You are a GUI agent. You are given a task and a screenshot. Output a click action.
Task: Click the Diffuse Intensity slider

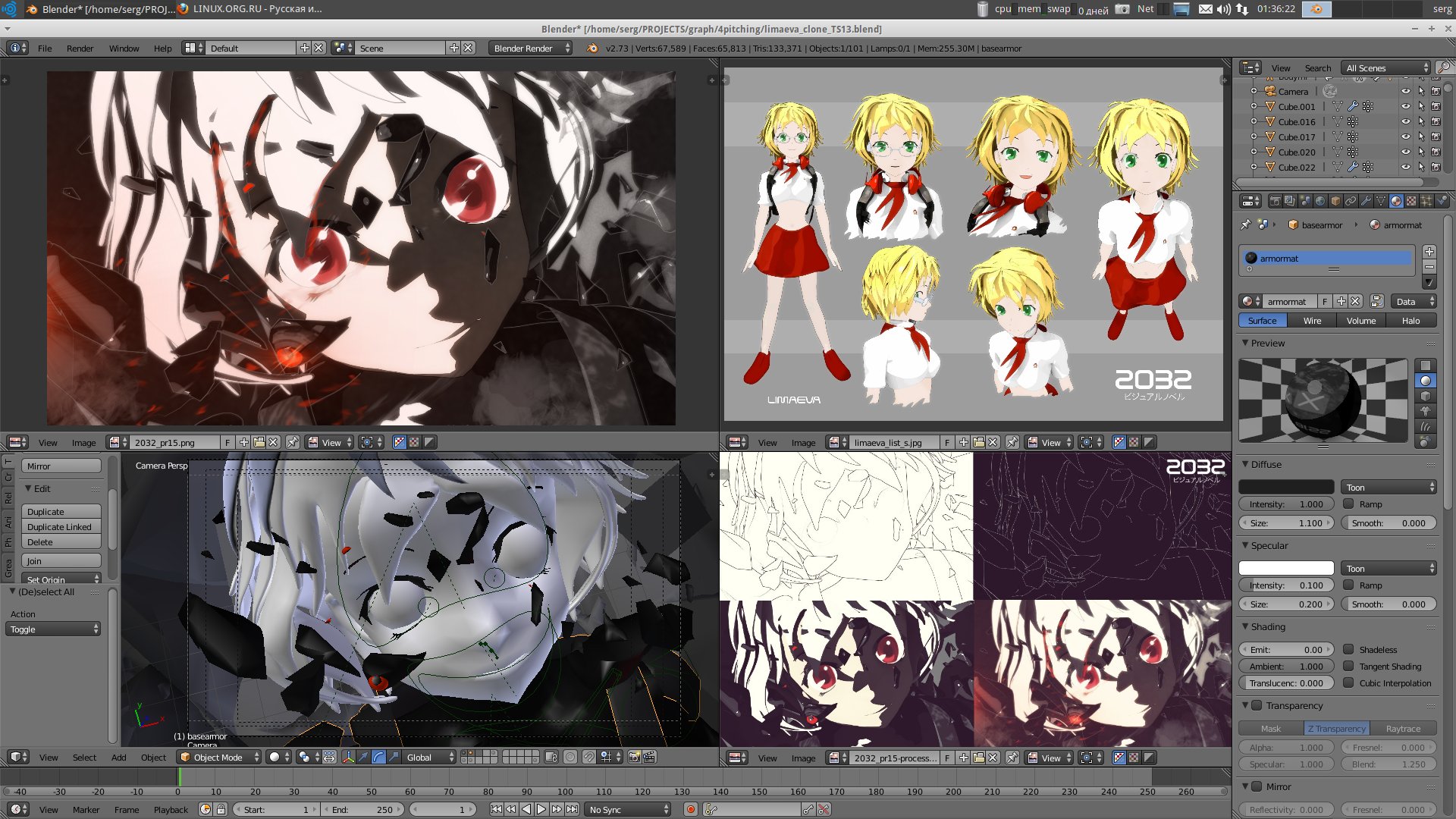(x=1286, y=504)
